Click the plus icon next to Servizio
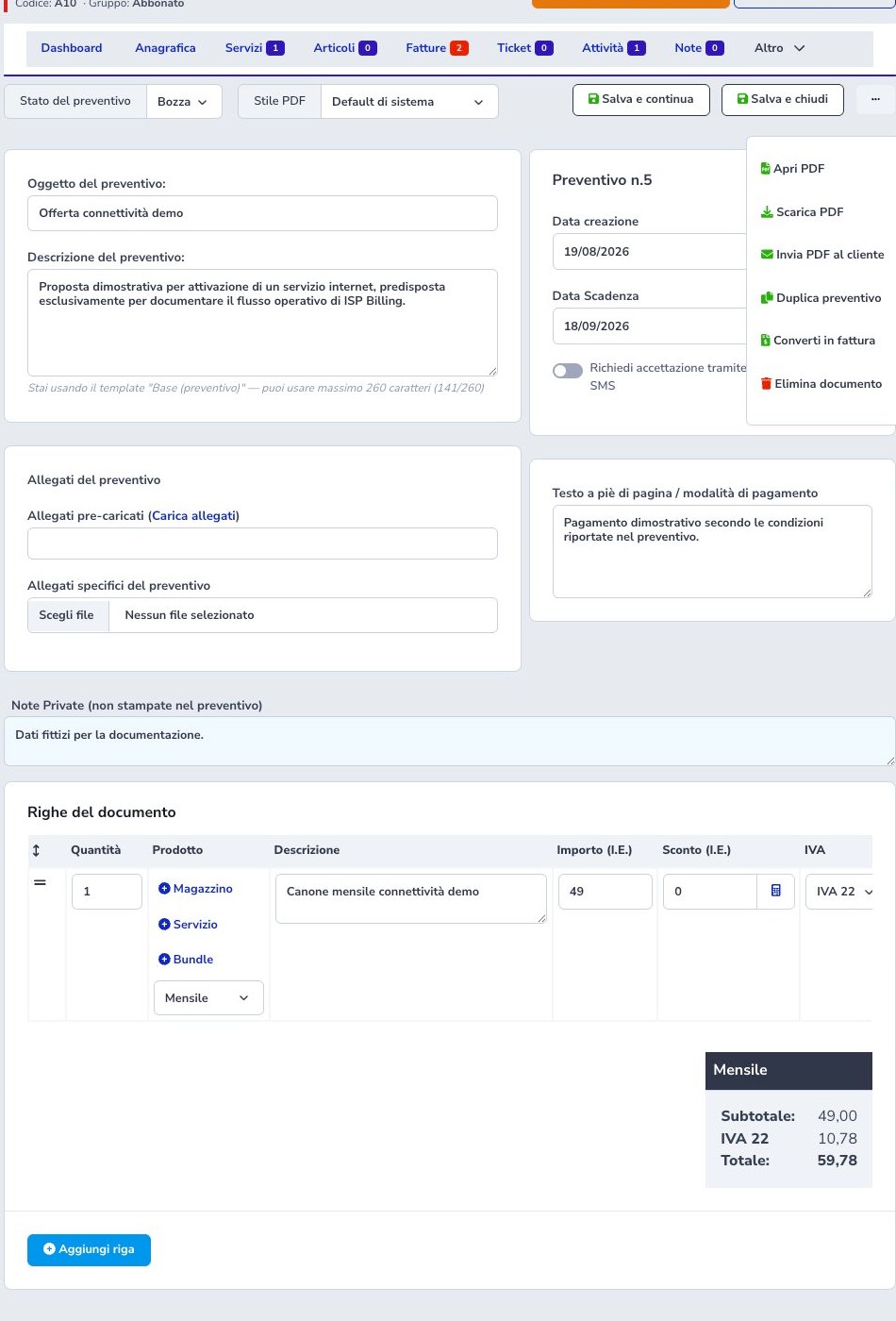 tap(164, 925)
